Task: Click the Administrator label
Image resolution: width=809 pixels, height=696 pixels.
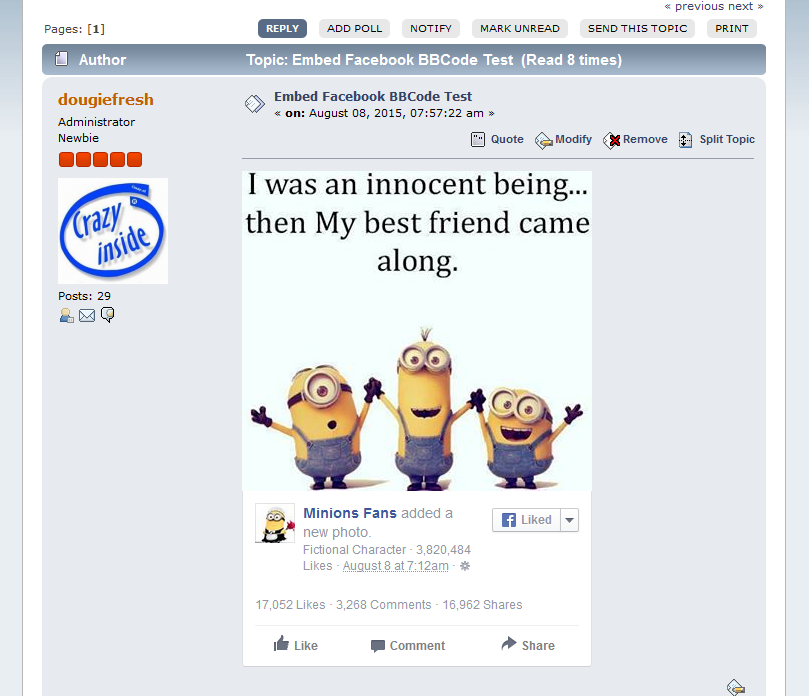Action: 96,122
